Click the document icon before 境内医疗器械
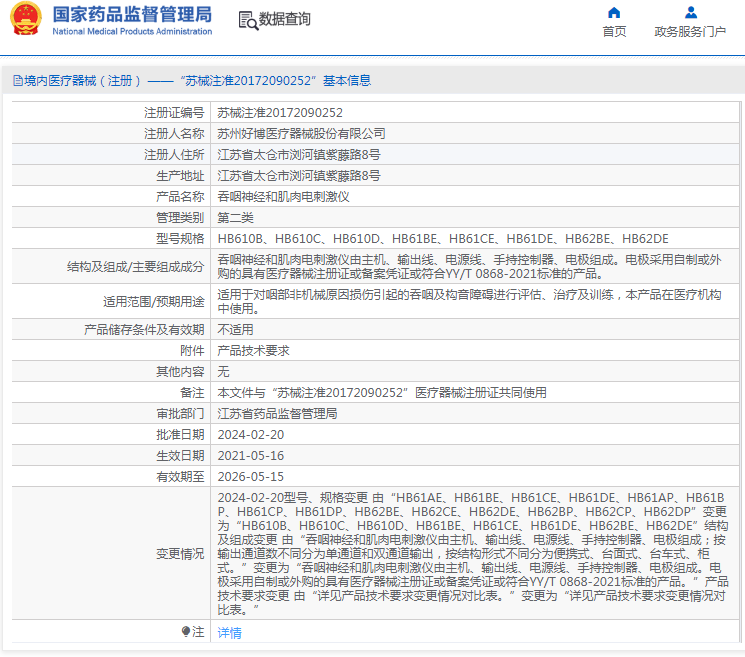745x657 pixels. pyautogui.click(x=17, y=81)
